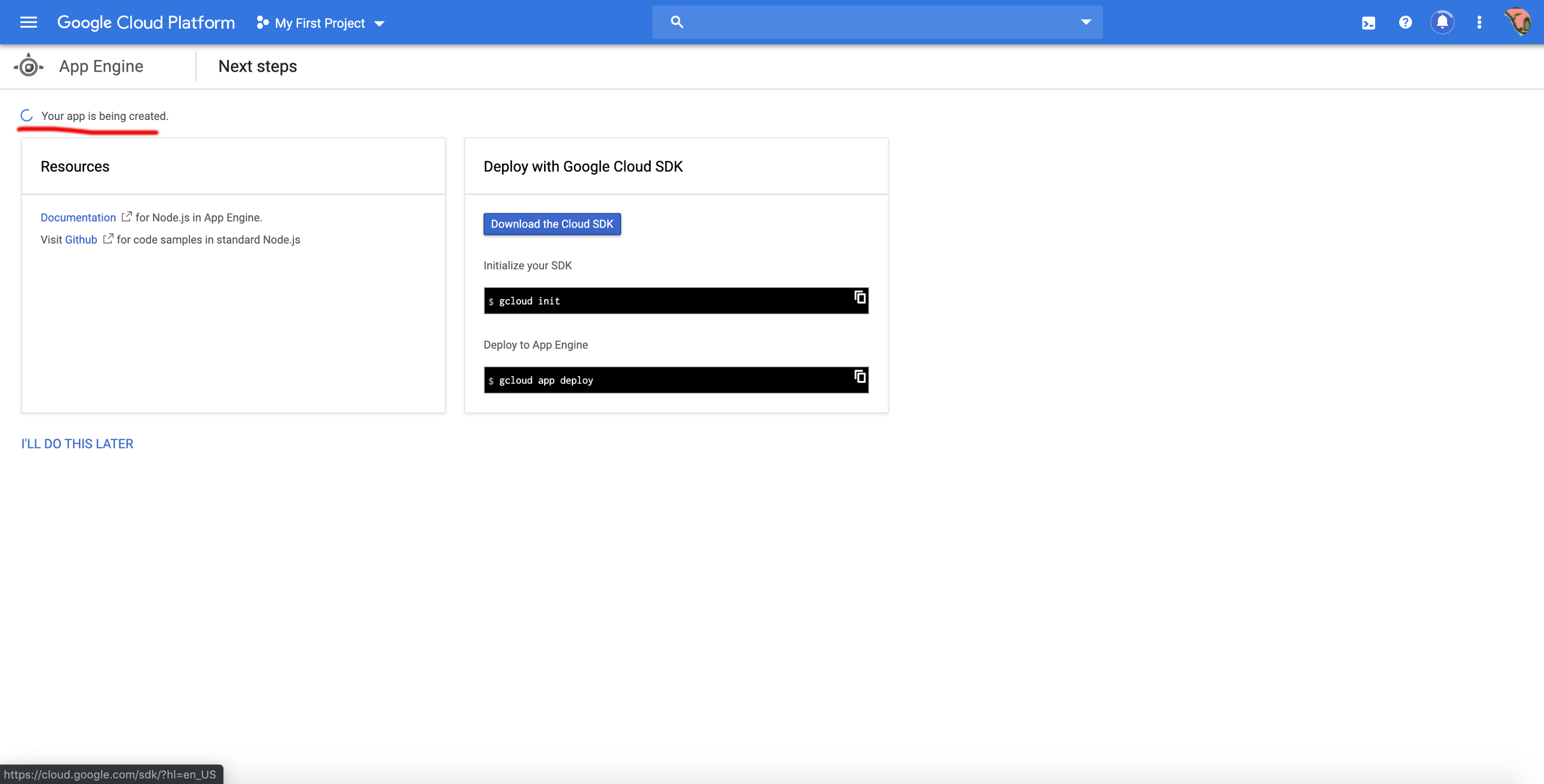Click the App Engine header label
This screenshot has height=784, width=1544.
click(x=101, y=67)
